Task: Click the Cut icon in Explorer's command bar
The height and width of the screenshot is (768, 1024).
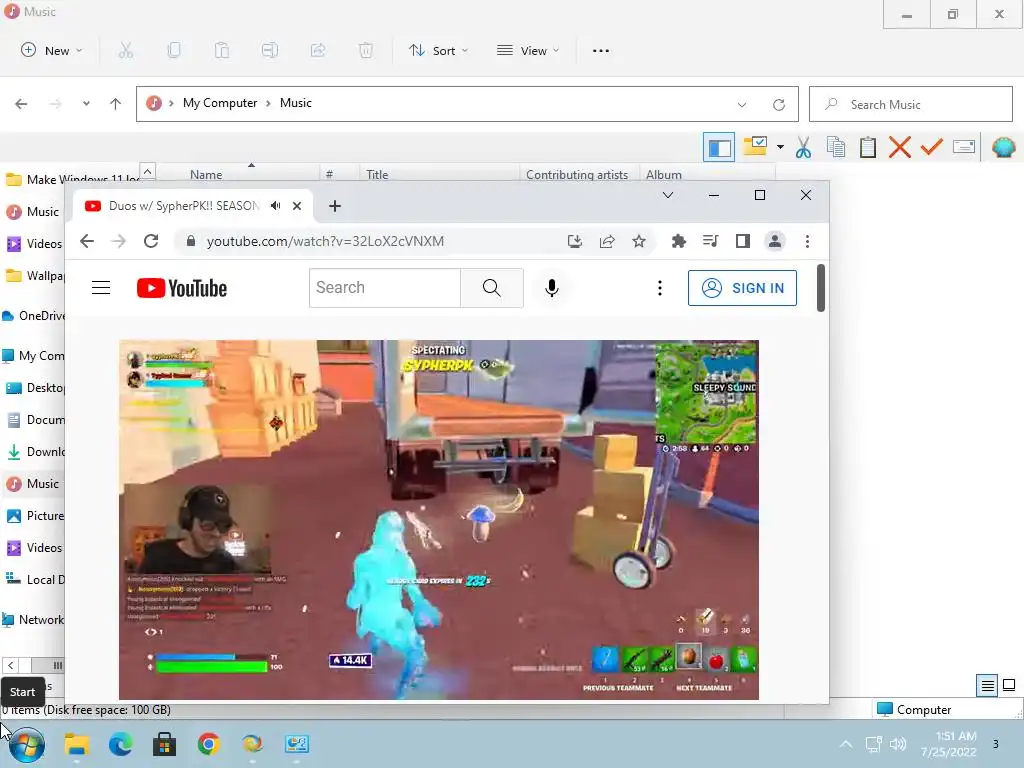Action: click(125, 50)
